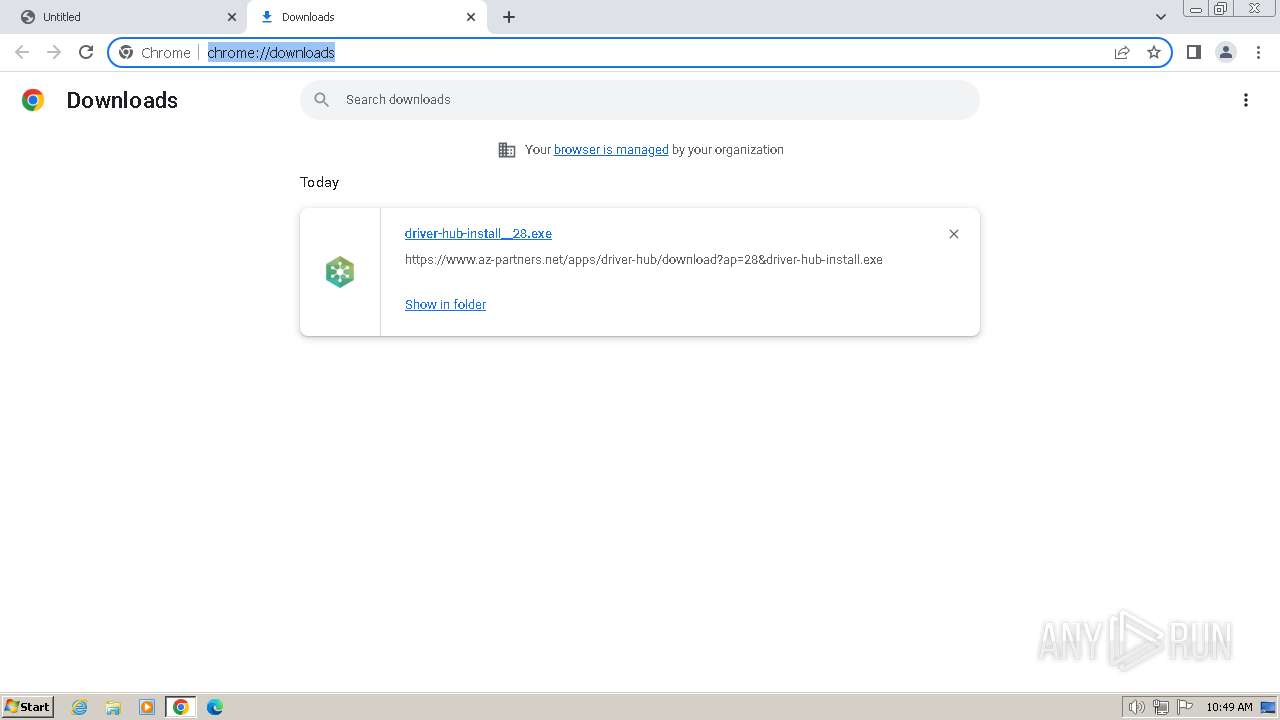
Task: Toggle the side panel icon
Action: pyautogui.click(x=1193, y=52)
